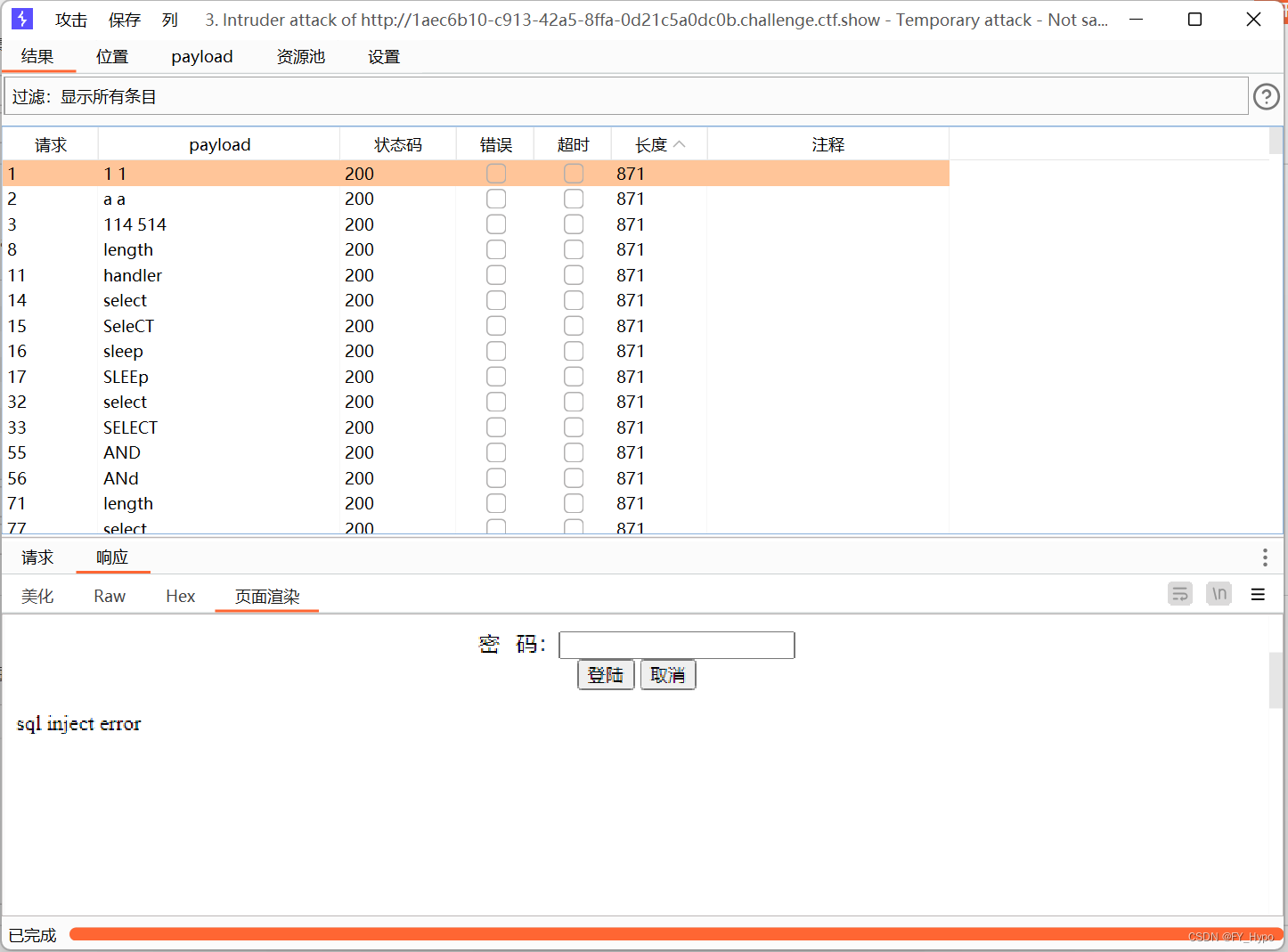Open the filter help question-mark icon
The height and width of the screenshot is (952, 1288).
coord(1266,96)
